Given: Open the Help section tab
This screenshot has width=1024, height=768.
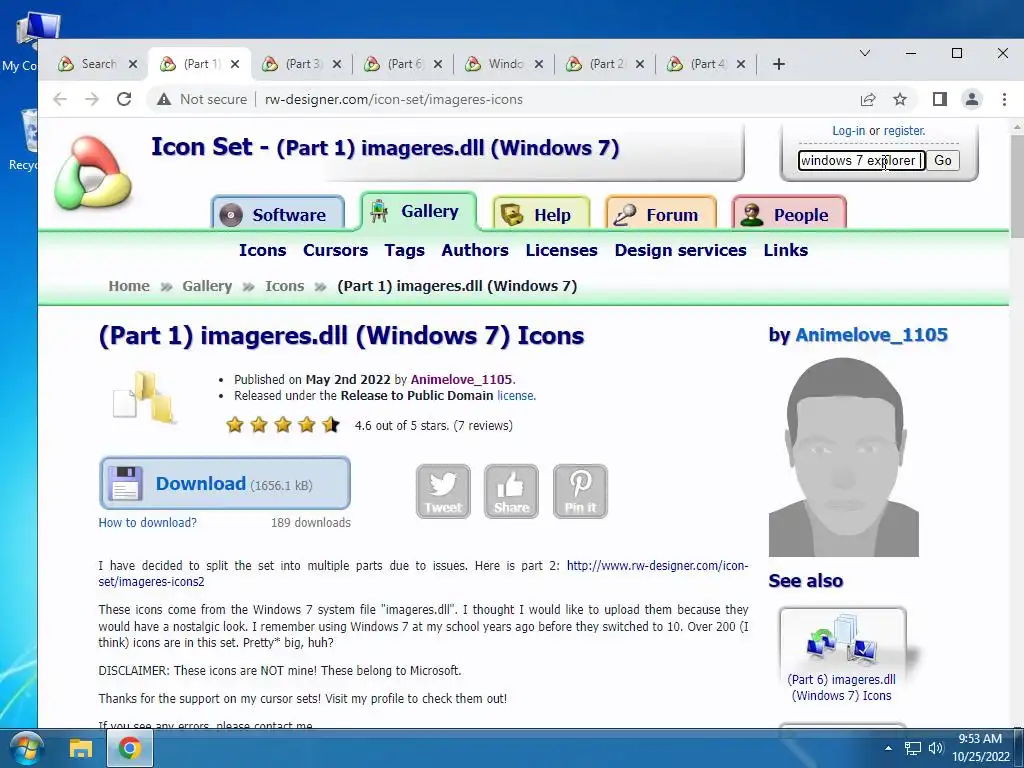Looking at the screenshot, I should [541, 214].
